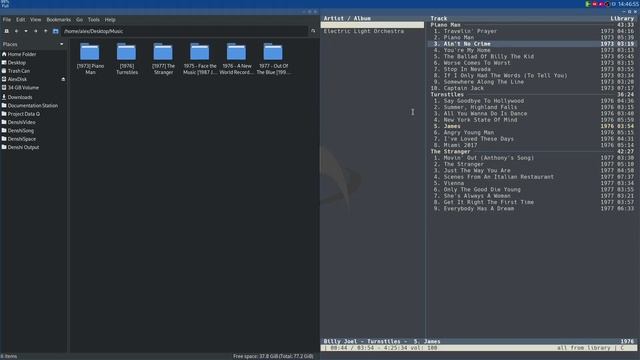Click the go icon beside the path bar
Image resolution: width=640 pixels, height=360 pixels.
click(x=313, y=31)
